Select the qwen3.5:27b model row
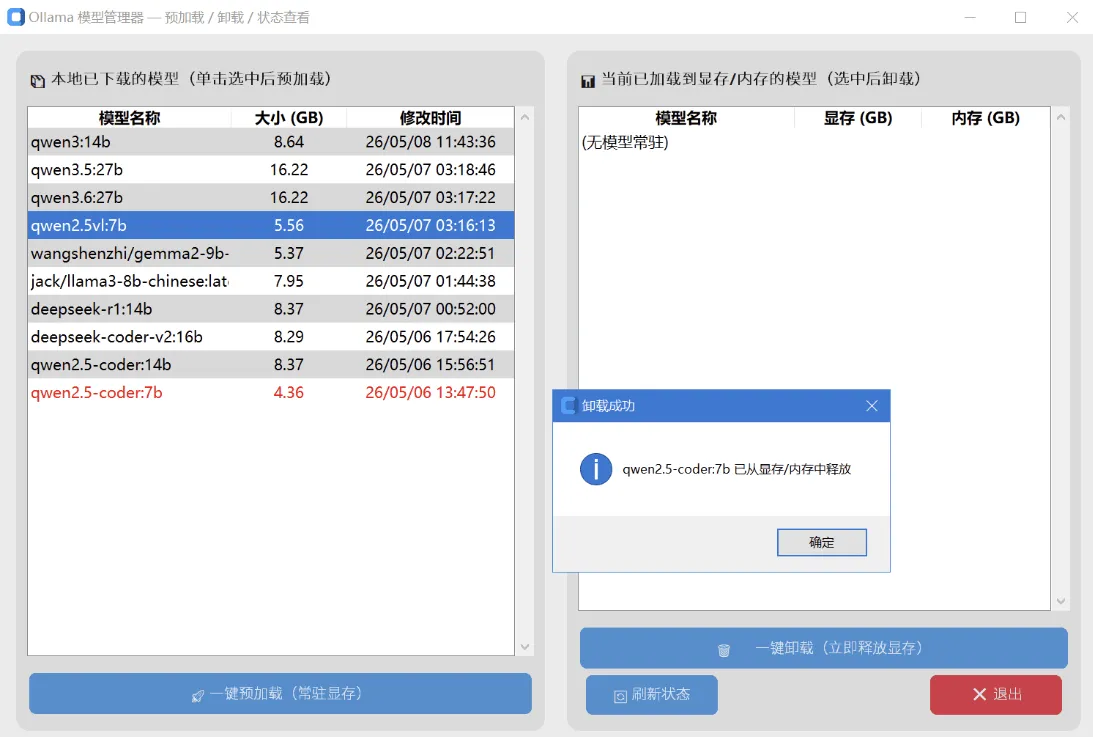 pyautogui.click(x=271, y=169)
